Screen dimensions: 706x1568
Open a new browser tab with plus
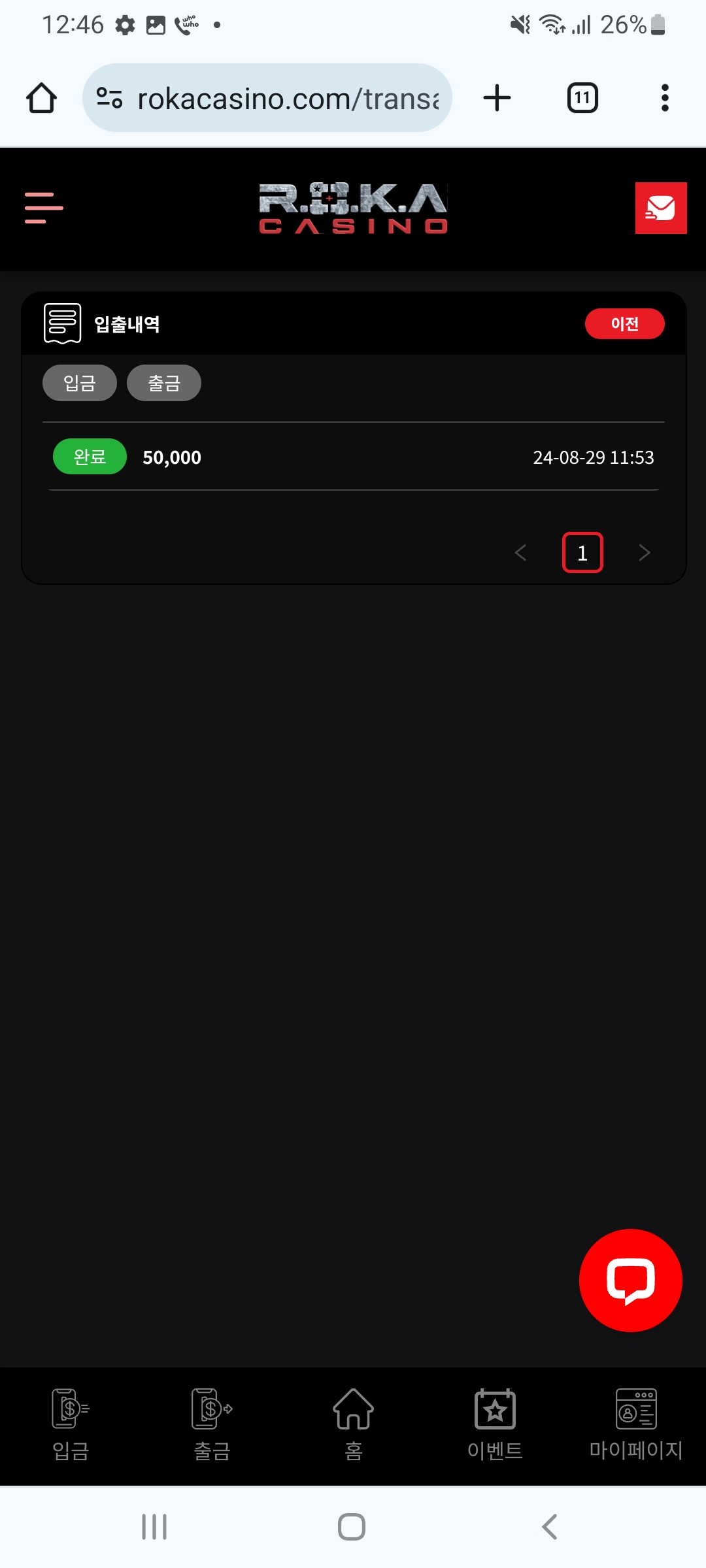click(x=497, y=98)
